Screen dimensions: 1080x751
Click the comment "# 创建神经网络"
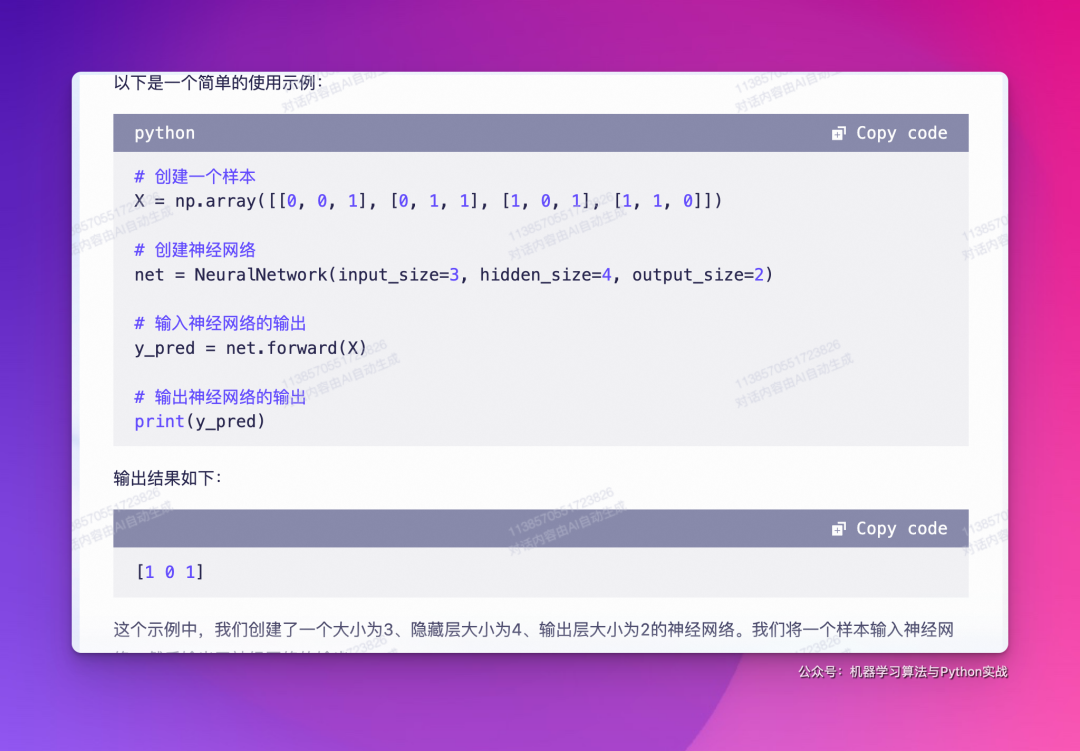coord(195,249)
